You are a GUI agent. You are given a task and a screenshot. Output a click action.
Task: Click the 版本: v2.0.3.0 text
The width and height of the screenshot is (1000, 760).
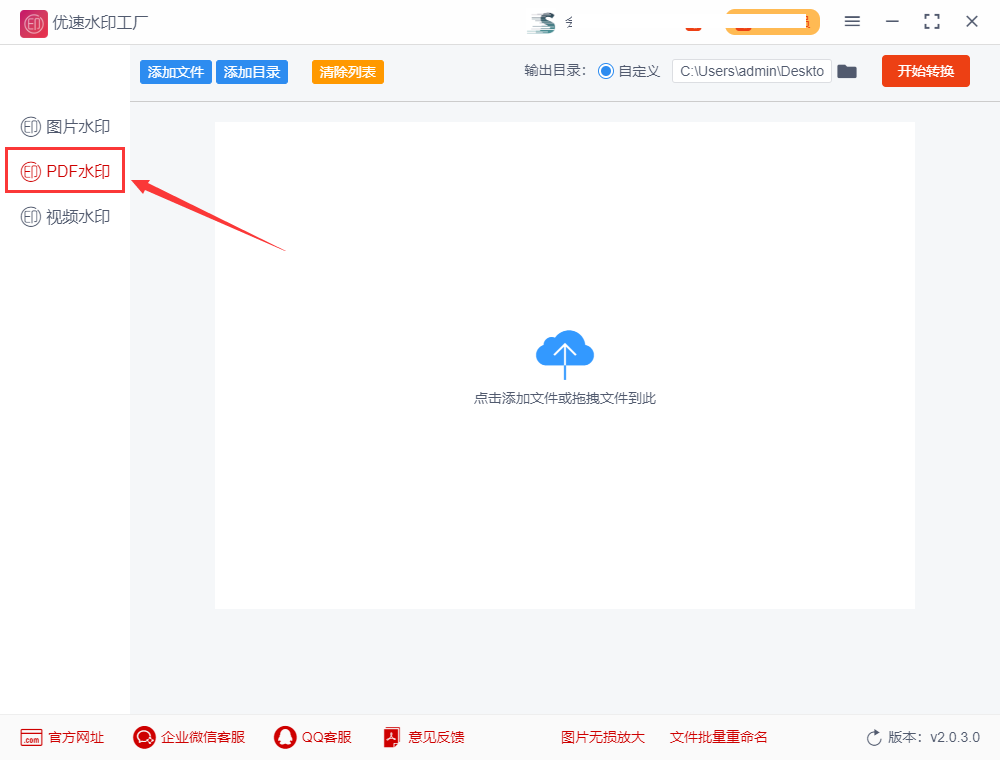(934, 737)
